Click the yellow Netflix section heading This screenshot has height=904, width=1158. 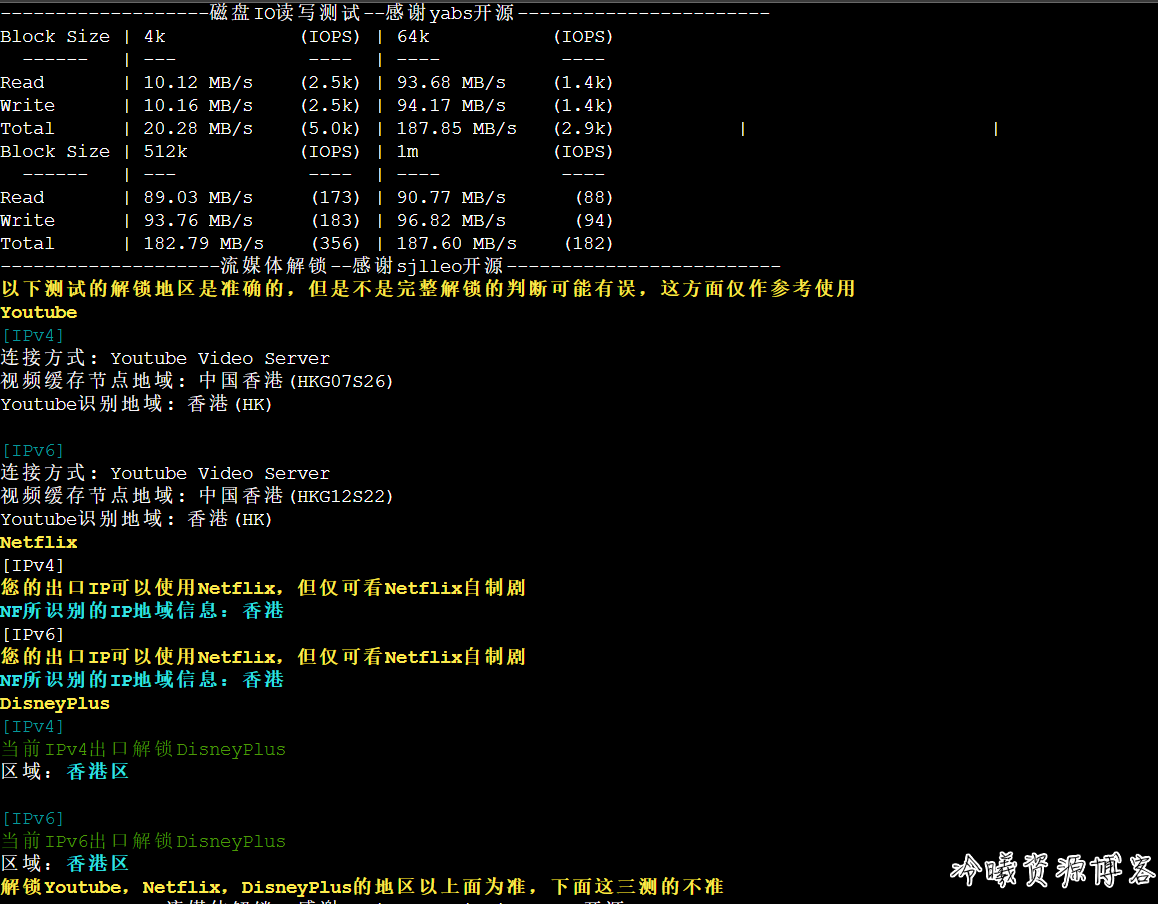(x=38, y=542)
